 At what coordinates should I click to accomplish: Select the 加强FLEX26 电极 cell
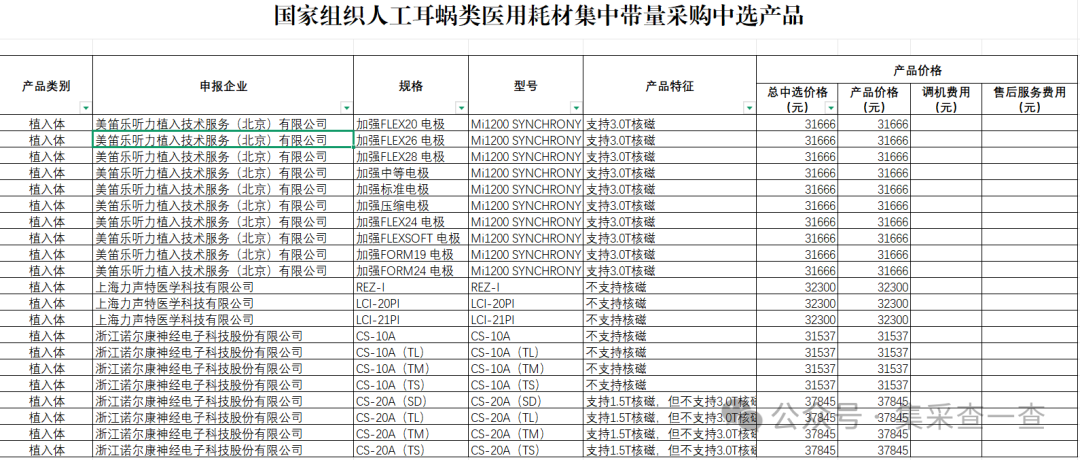click(411, 140)
